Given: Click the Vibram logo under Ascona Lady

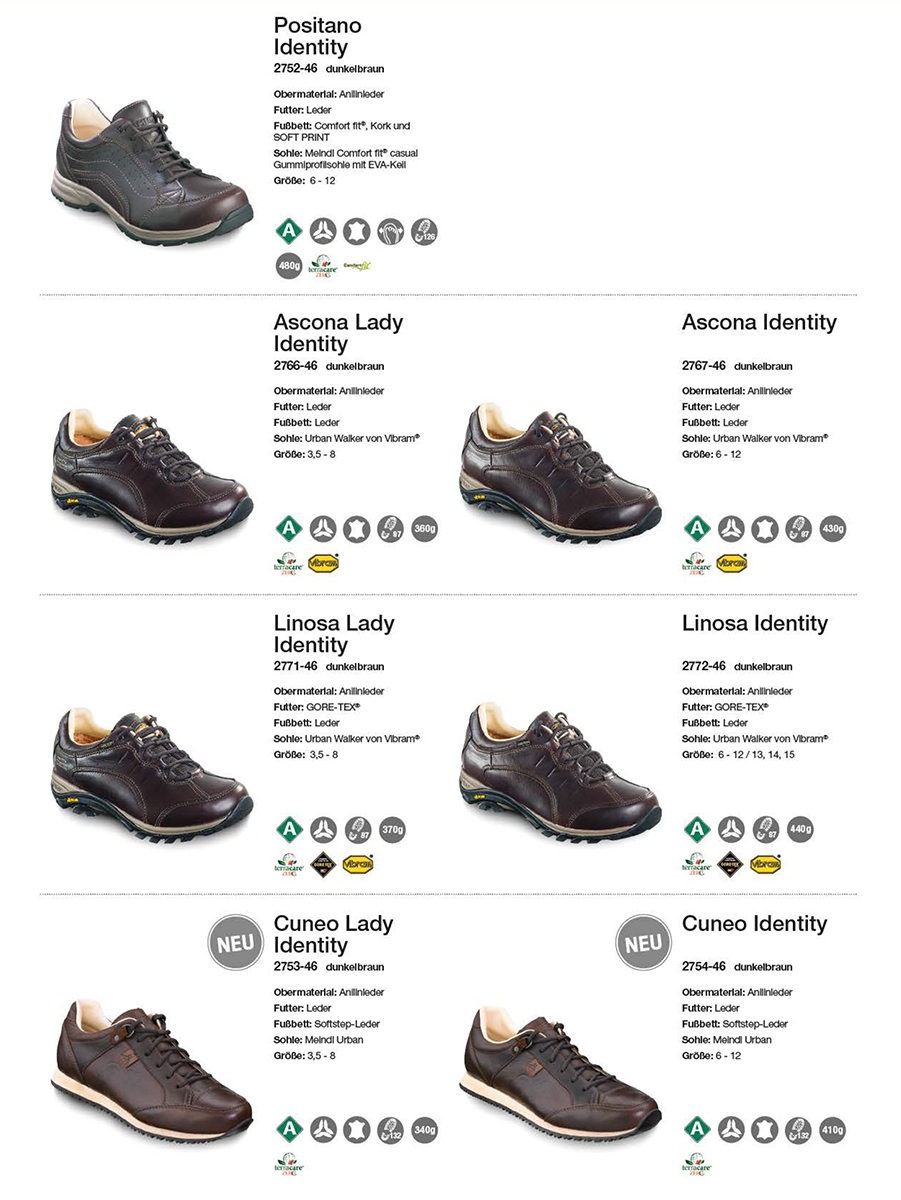Looking at the screenshot, I should tap(323, 563).
